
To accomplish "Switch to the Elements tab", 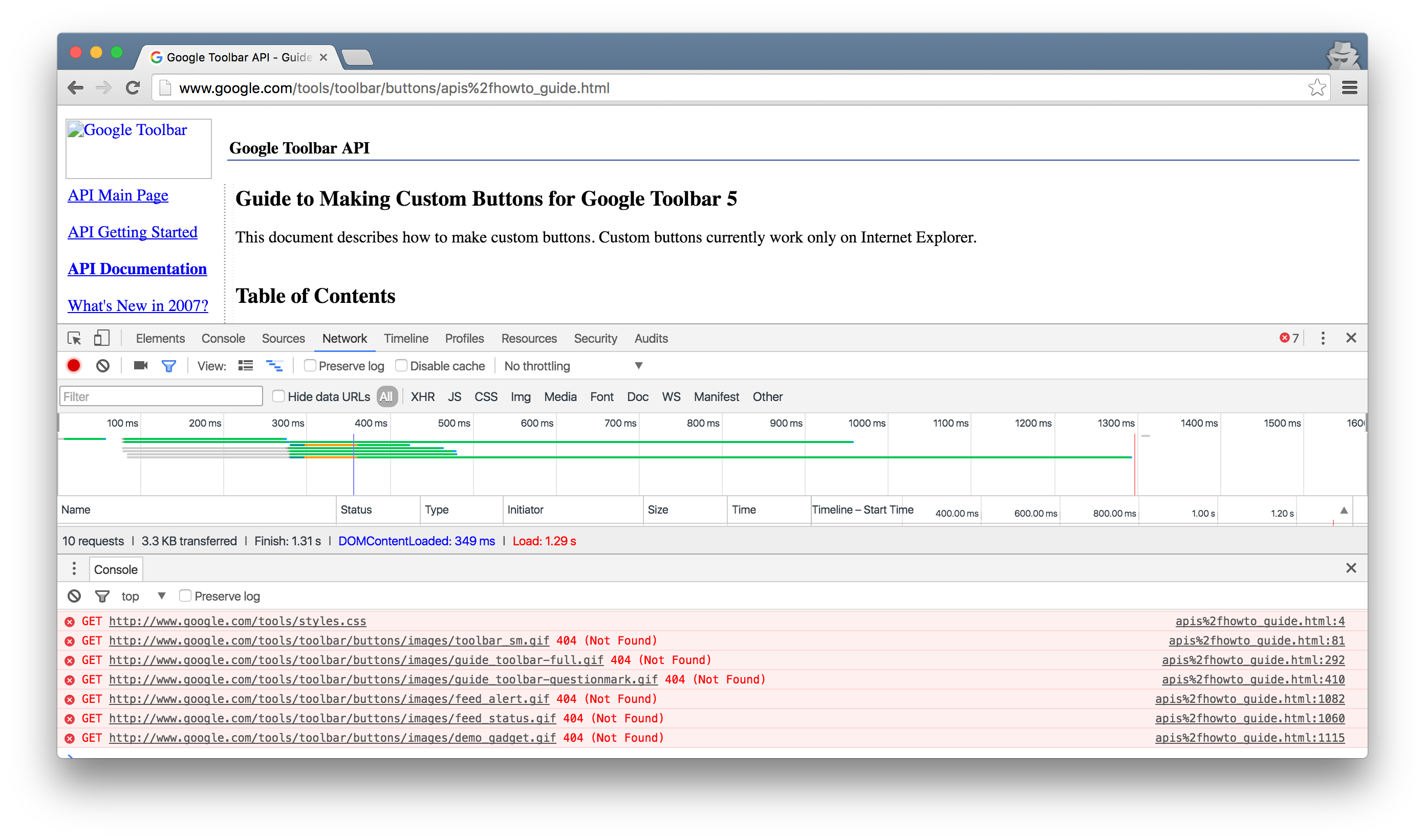I will point(160,339).
